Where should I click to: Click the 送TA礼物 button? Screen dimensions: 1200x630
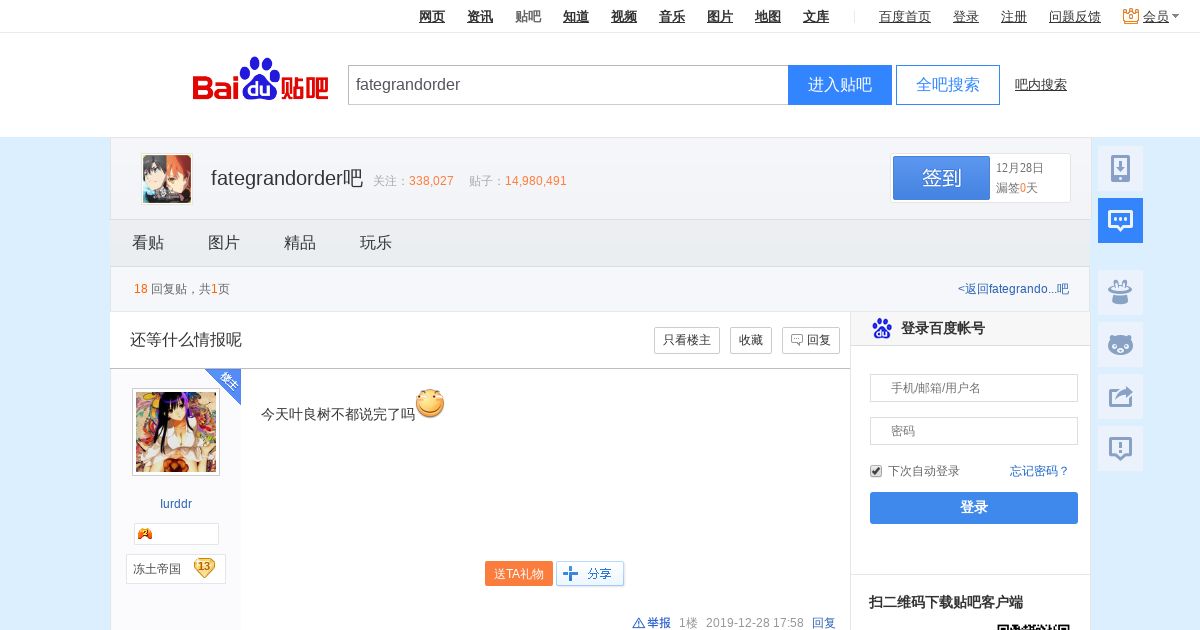(519, 574)
